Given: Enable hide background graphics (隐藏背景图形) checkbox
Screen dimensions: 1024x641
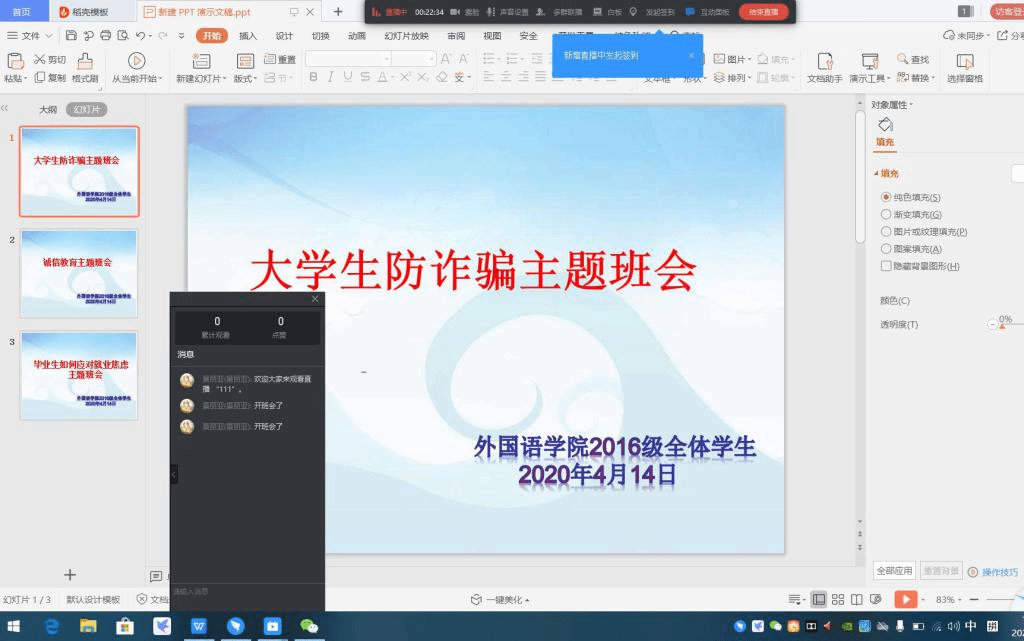Looking at the screenshot, I should pyautogui.click(x=886, y=266).
